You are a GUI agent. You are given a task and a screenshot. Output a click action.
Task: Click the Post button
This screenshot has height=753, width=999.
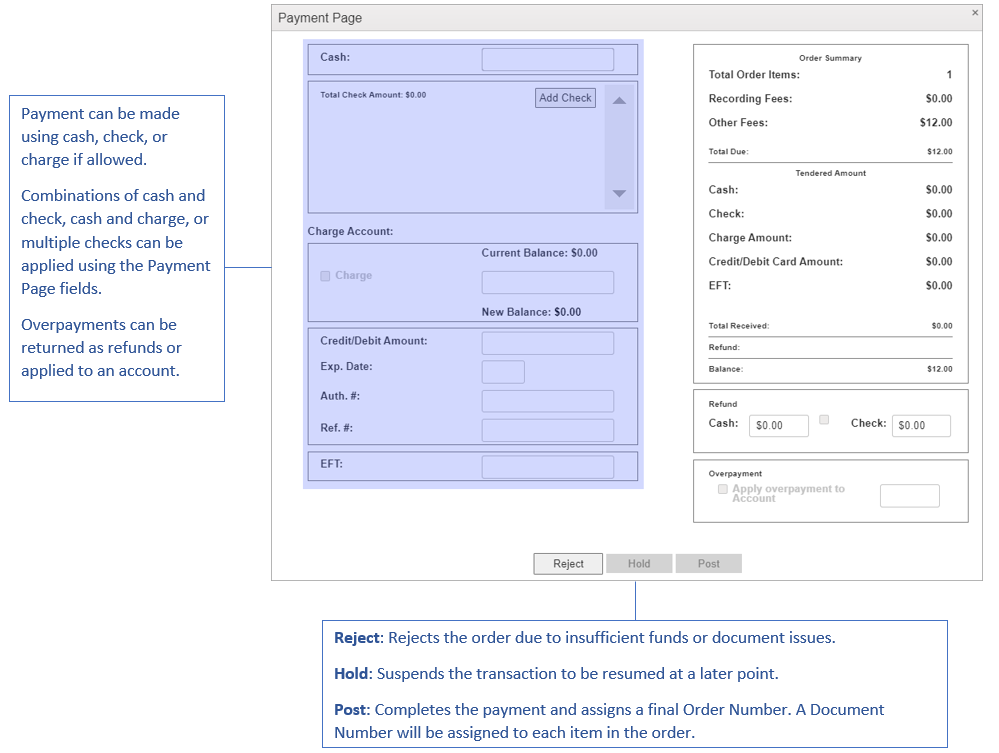[x=708, y=564]
